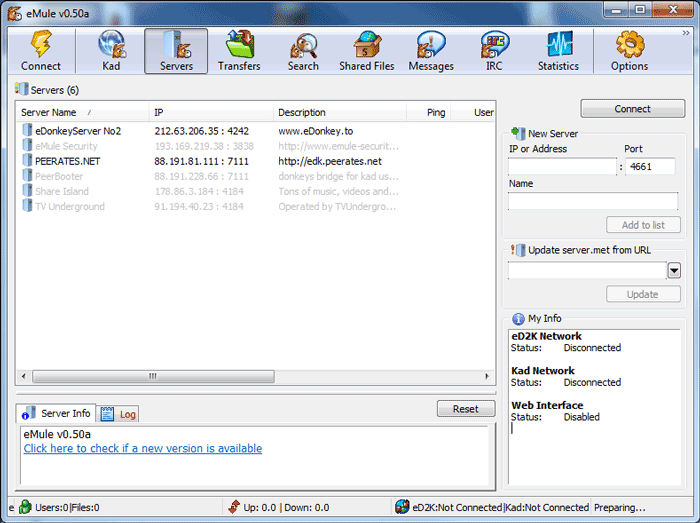Click the Update button
This screenshot has height=523, width=700.
pyautogui.click(x=643, y=294)
